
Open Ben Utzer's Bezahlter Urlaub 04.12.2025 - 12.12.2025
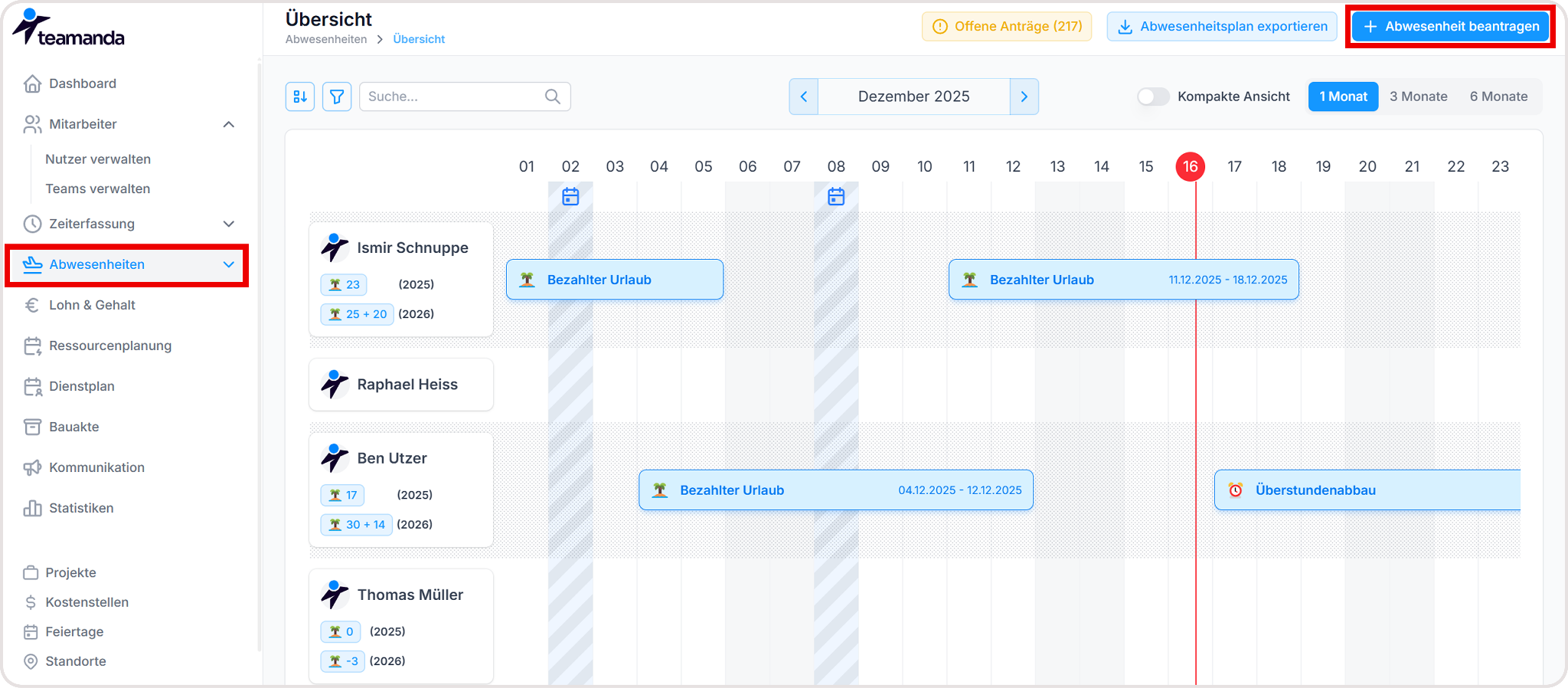click(836, 490)
